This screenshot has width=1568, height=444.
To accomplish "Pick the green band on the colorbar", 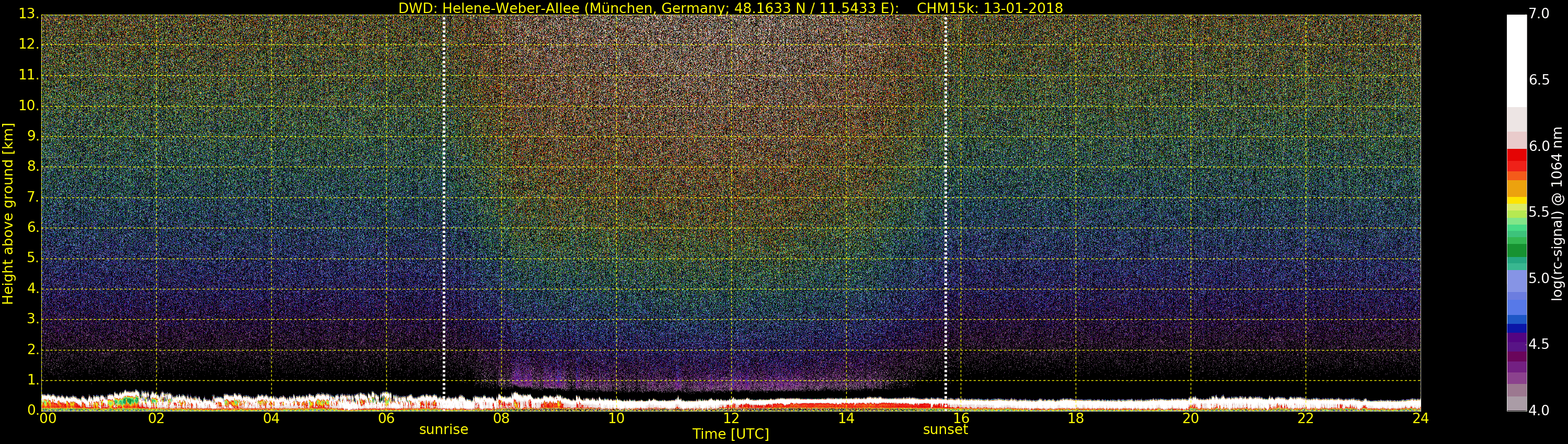I will pos(1516,249).
